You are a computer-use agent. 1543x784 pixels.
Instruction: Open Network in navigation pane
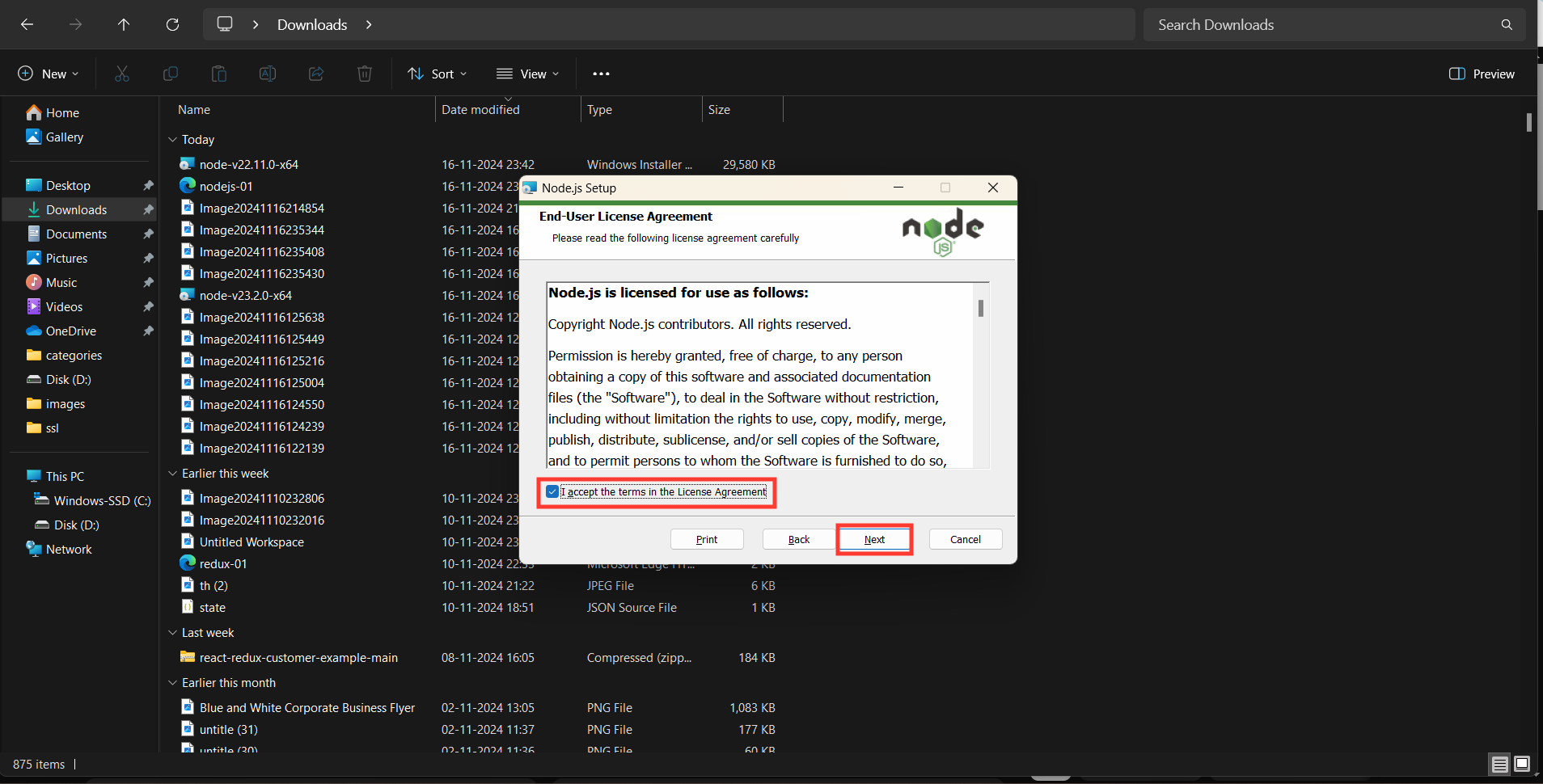pyautogui.click(x=69, y=549)
